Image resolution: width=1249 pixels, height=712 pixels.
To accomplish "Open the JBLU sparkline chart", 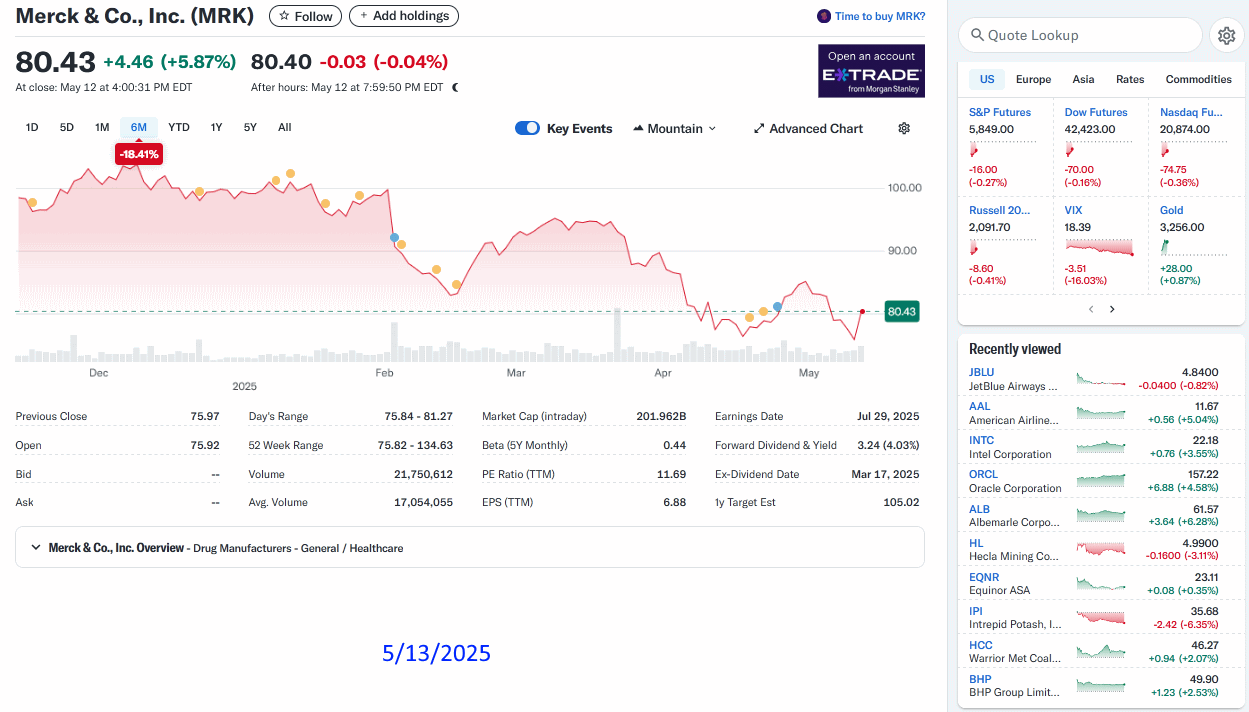I will click(x=1101, y=380).
